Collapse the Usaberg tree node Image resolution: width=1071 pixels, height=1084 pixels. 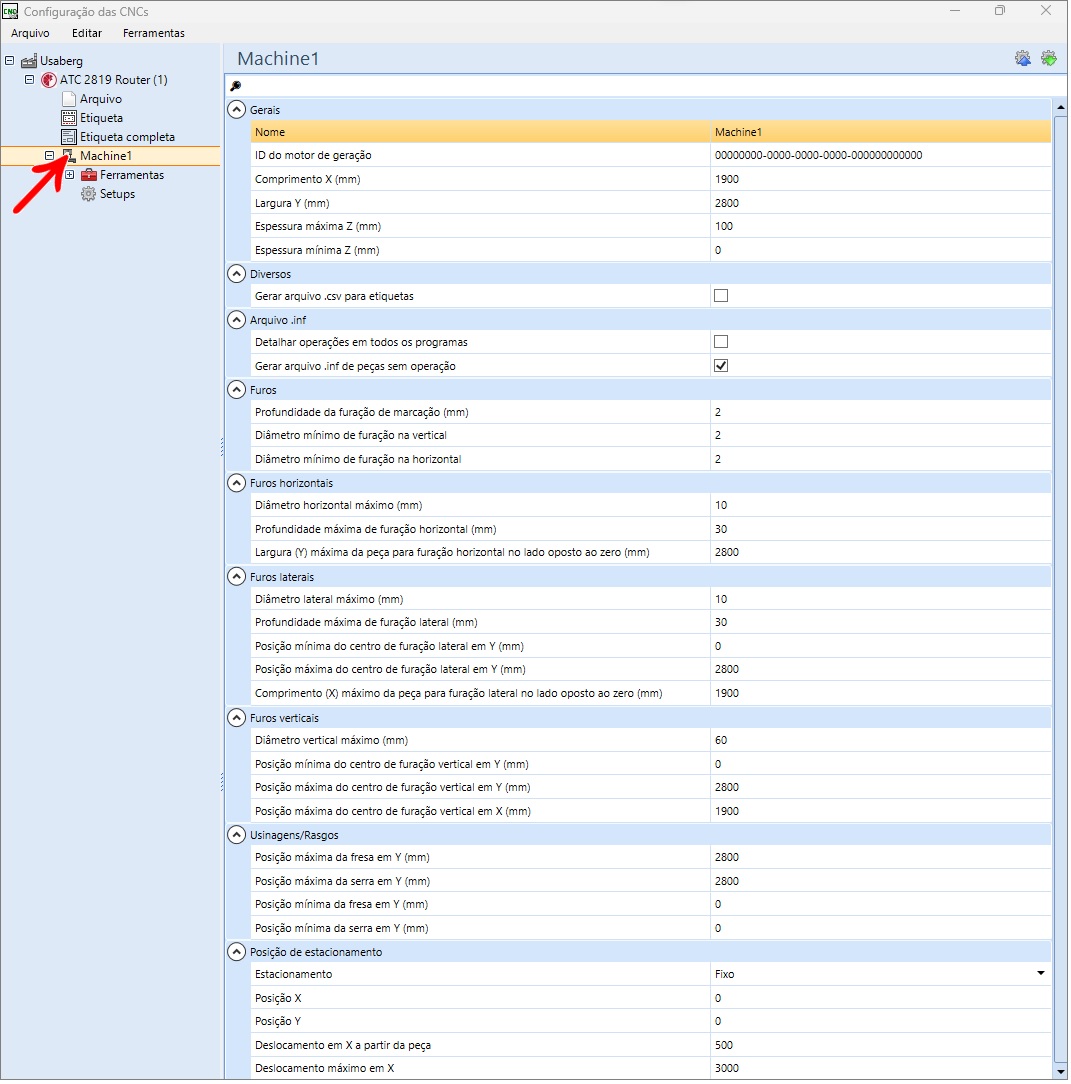pyautogui.click(x=10, y=61)
